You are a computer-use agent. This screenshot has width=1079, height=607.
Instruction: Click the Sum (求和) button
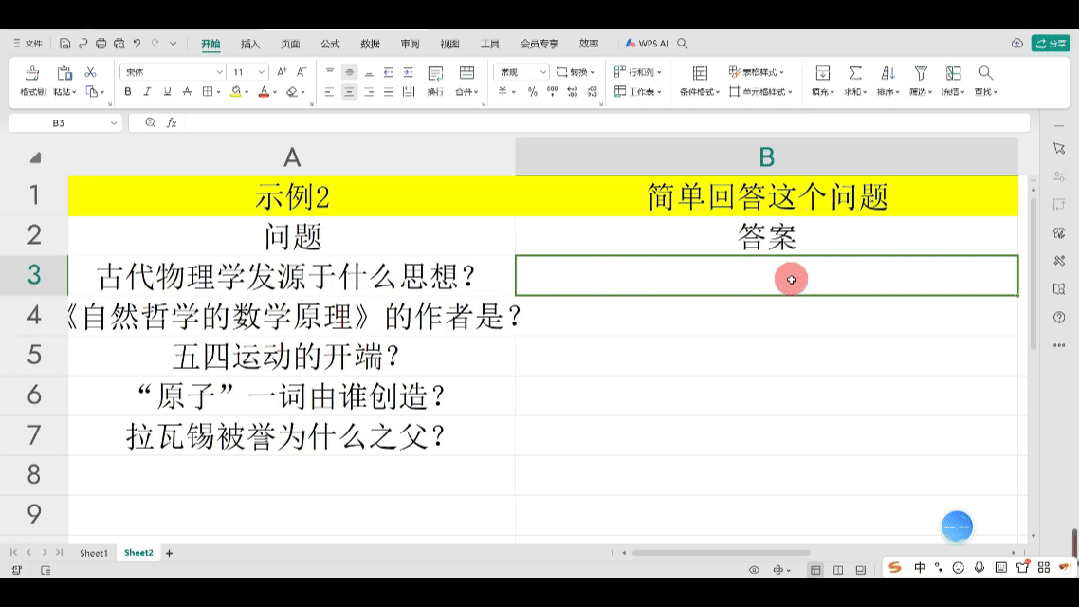click(855, 81)
